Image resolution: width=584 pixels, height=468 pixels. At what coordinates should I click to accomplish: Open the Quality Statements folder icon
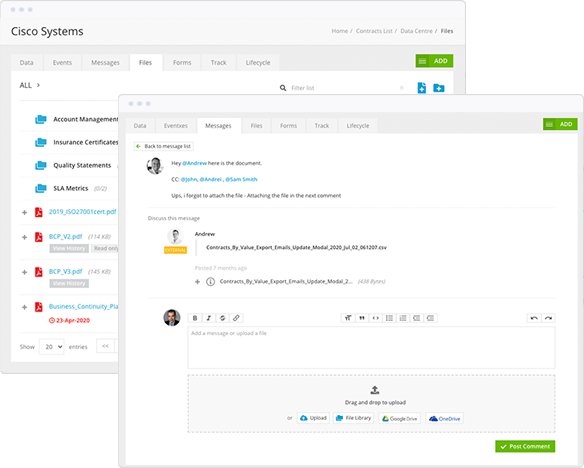[x=41, y=165]
